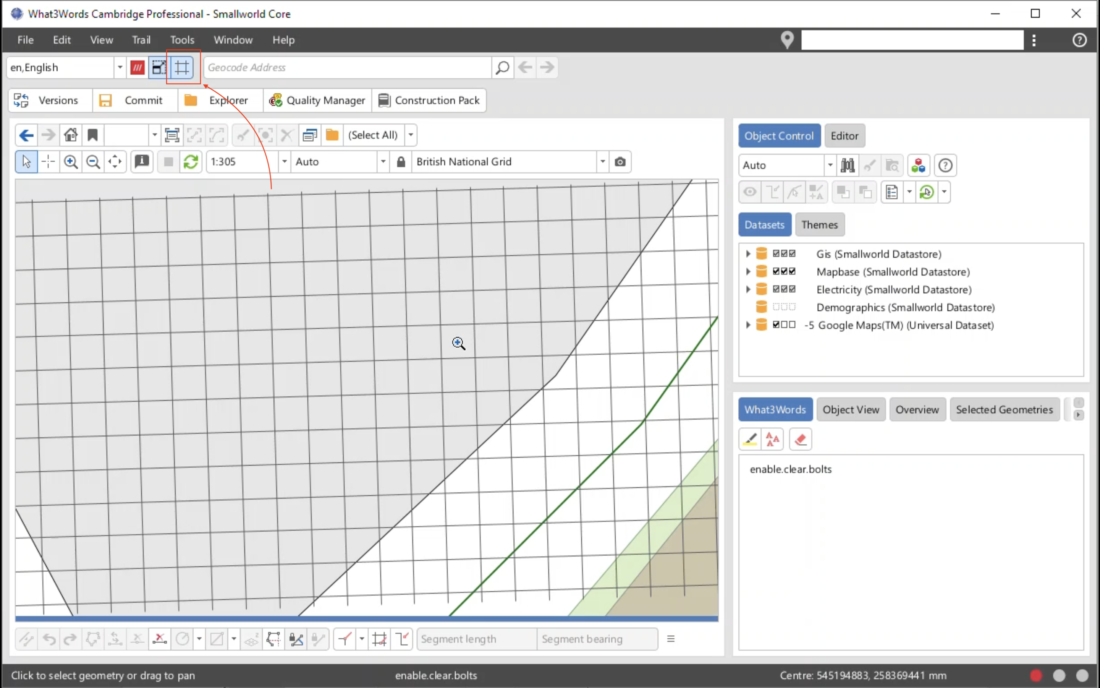Image resolution: width=1100 pixels, height=688 pixels.
Task: Expand the Gis dataset tree node
Action: (x=748, y=254)
